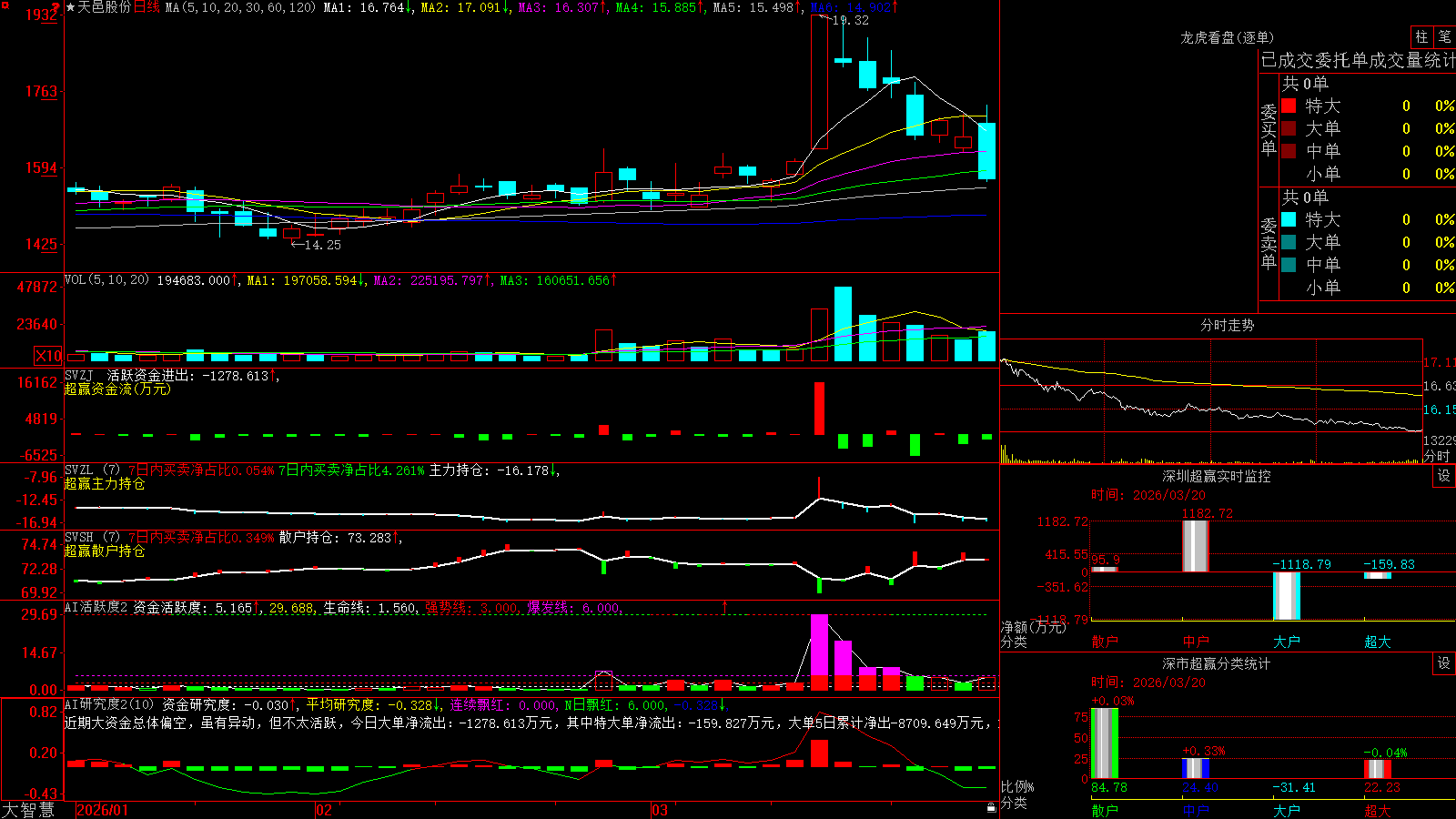Click MA1: 16.764 value in the header
This screenshot has height=819, width=1456.
[368, 7]
